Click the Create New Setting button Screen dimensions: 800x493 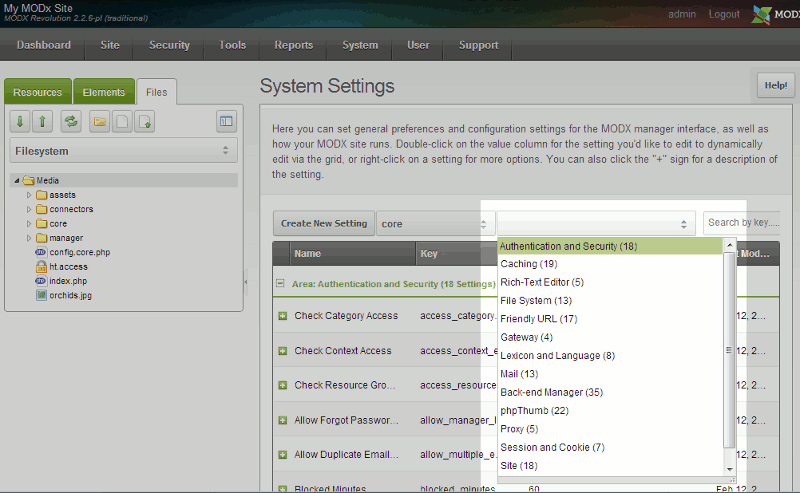coord(323,224)
